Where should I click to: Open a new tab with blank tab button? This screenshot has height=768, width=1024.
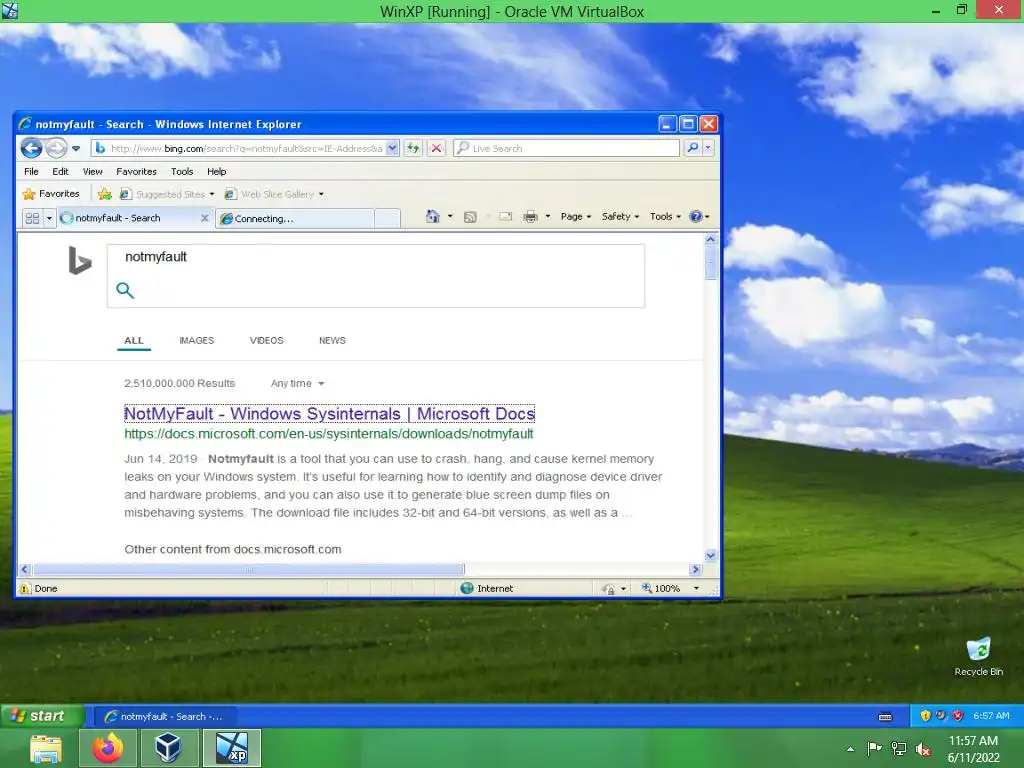(x=387, y=218)
